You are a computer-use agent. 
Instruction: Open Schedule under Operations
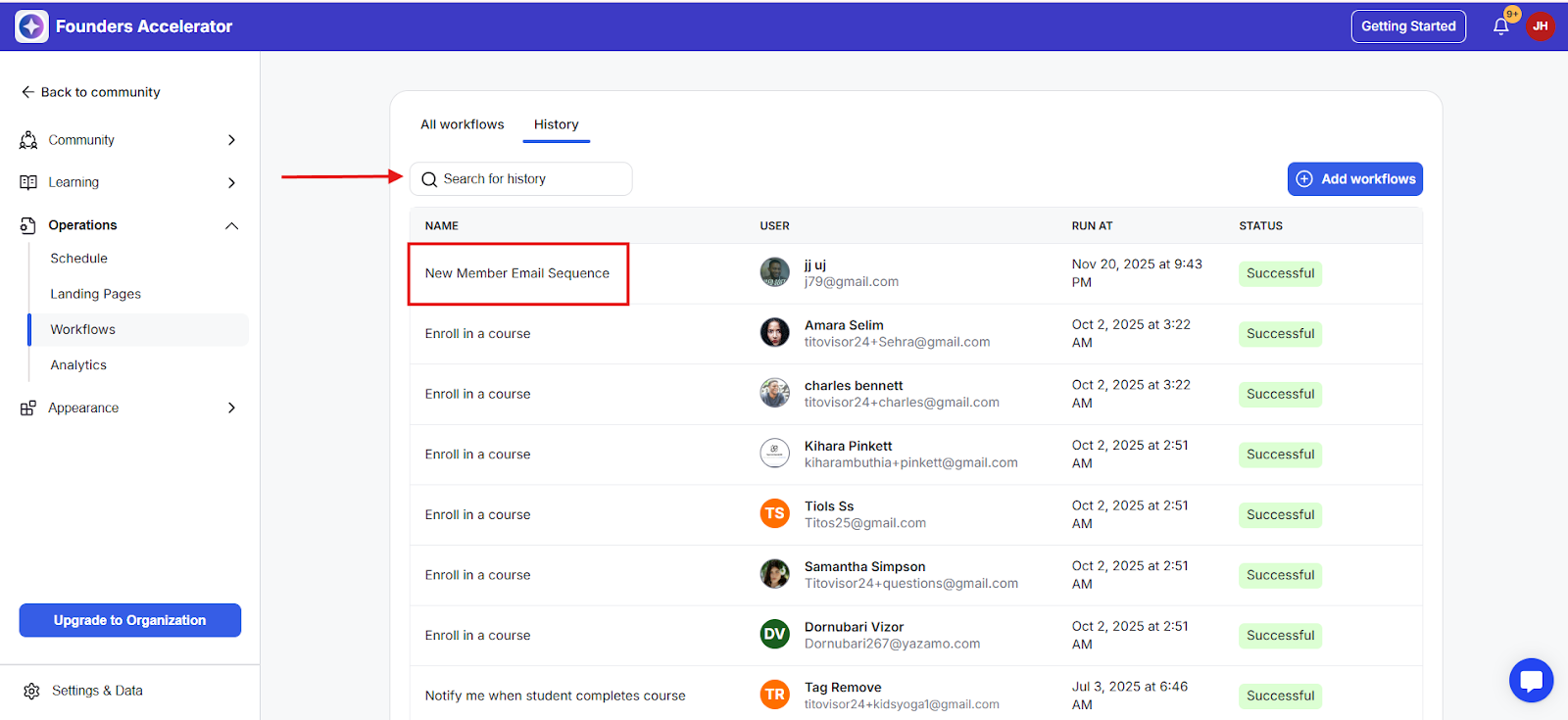click(x=79, y=259)
